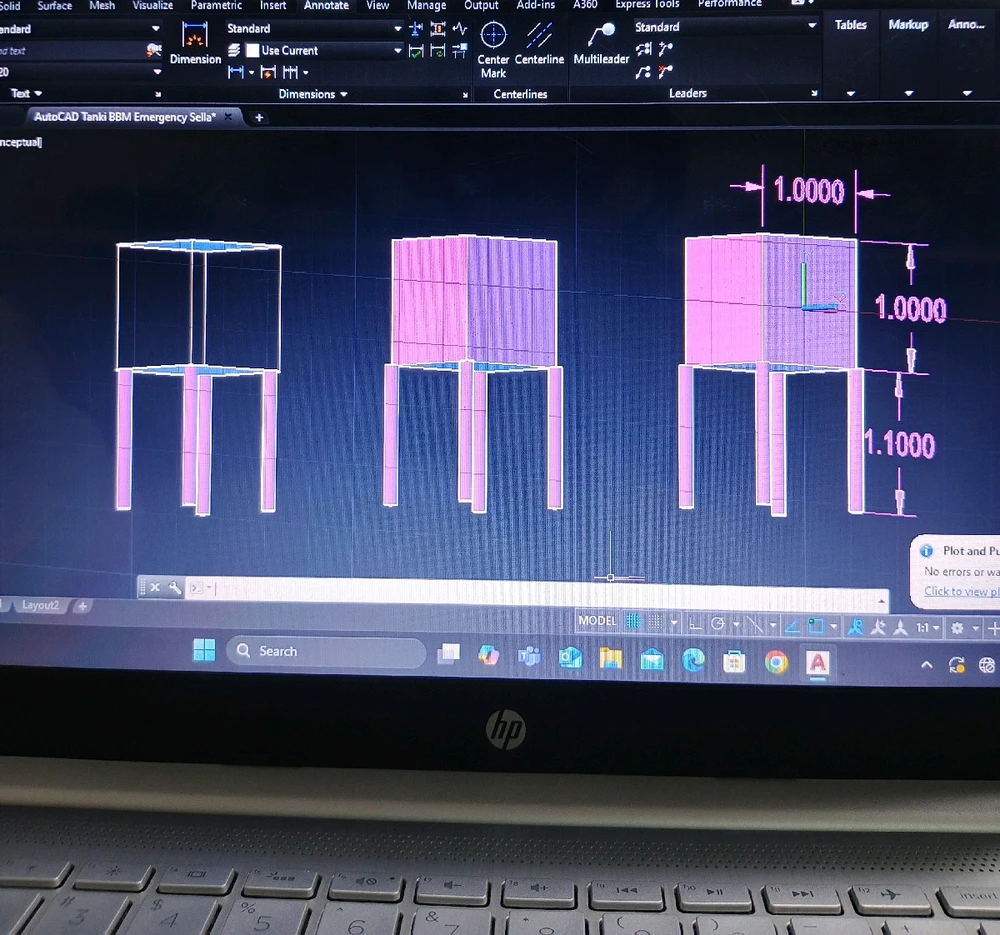Open command line customize wrench icon
The image size is (1000, 935).
175,588
